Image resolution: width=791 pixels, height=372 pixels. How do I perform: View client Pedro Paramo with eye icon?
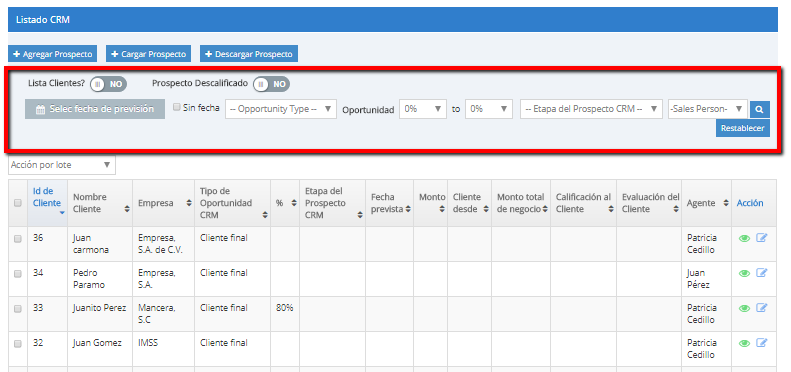744,273
